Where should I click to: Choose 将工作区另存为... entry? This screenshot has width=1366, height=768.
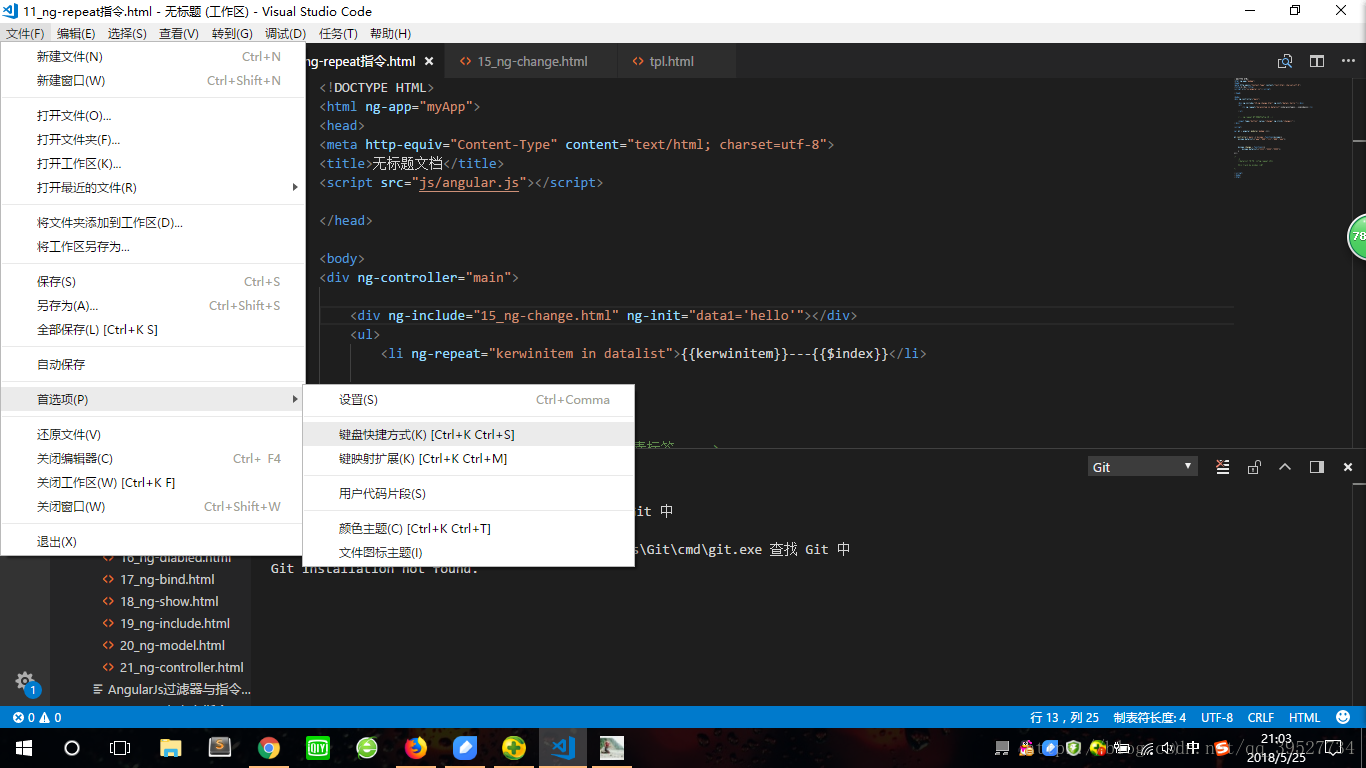point(152,247)
